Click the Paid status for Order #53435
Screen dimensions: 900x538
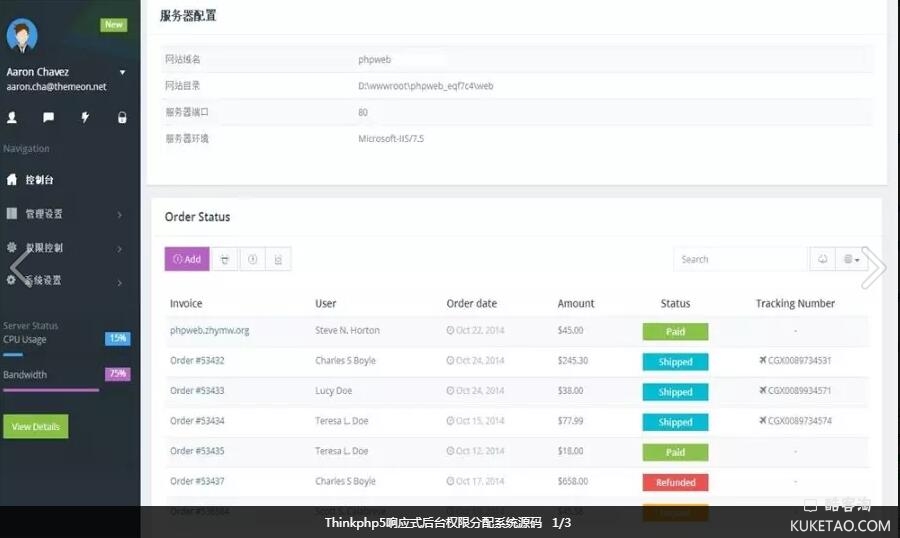[675, 452]
